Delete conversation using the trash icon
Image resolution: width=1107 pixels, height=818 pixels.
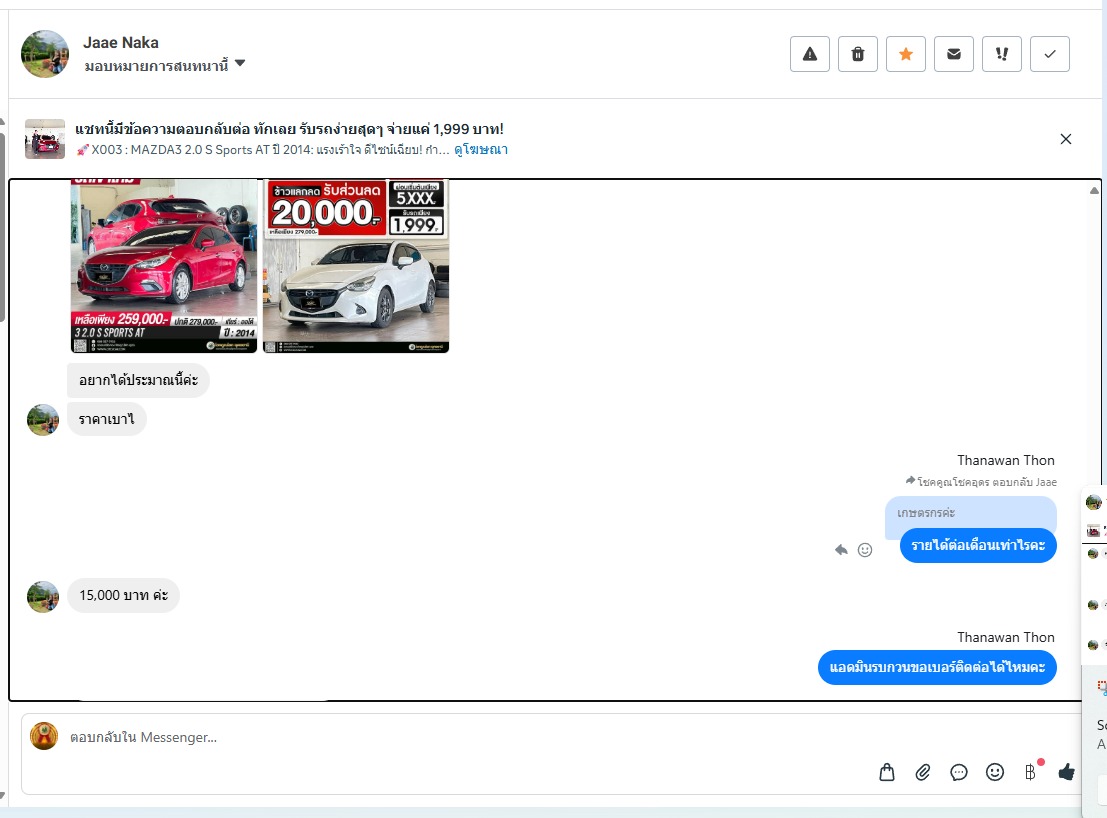pos(858,54)
